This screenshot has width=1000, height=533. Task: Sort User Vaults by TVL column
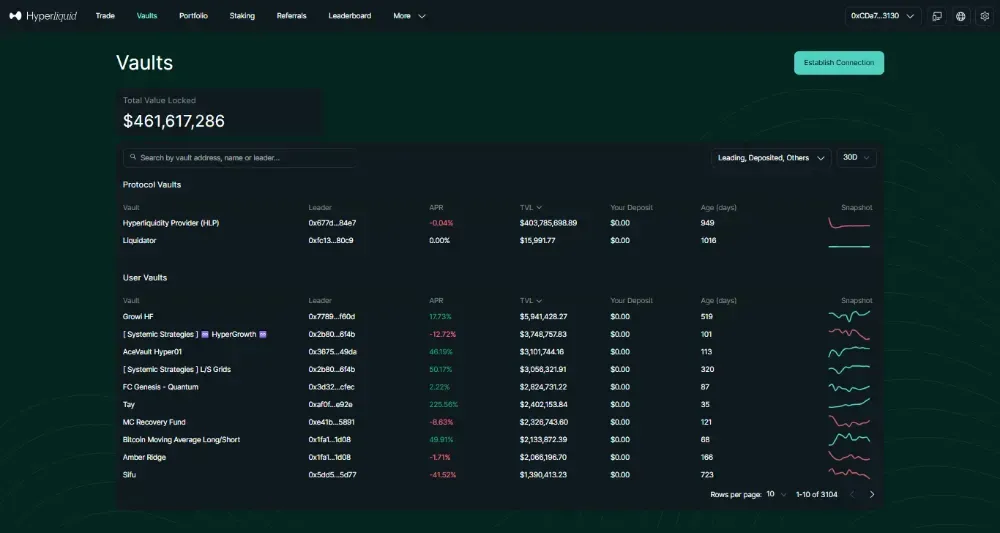(x=530, y=300)
